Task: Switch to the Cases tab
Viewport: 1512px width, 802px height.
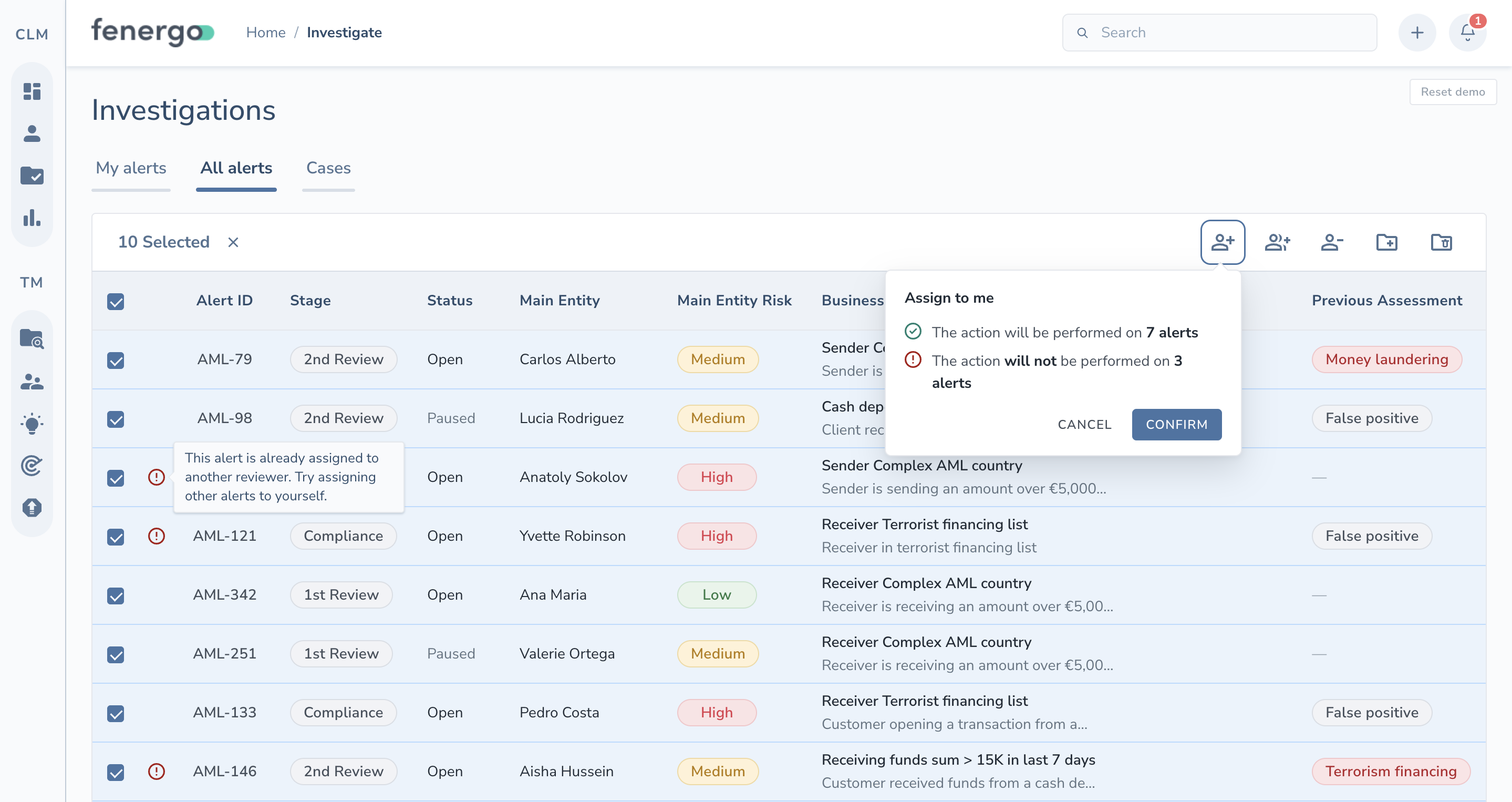Action: click(328, 168)
